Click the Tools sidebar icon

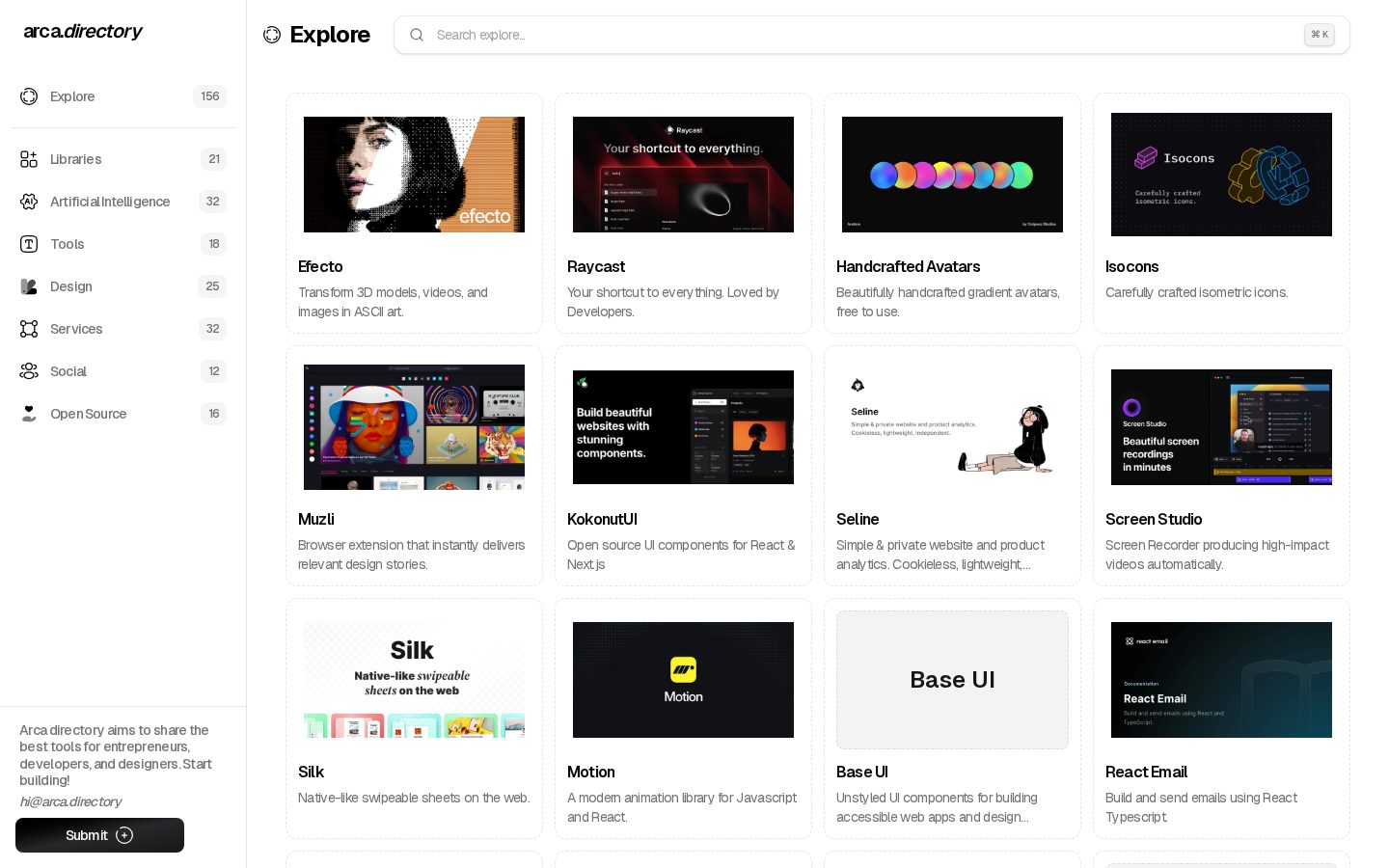(x=29, y=244)
